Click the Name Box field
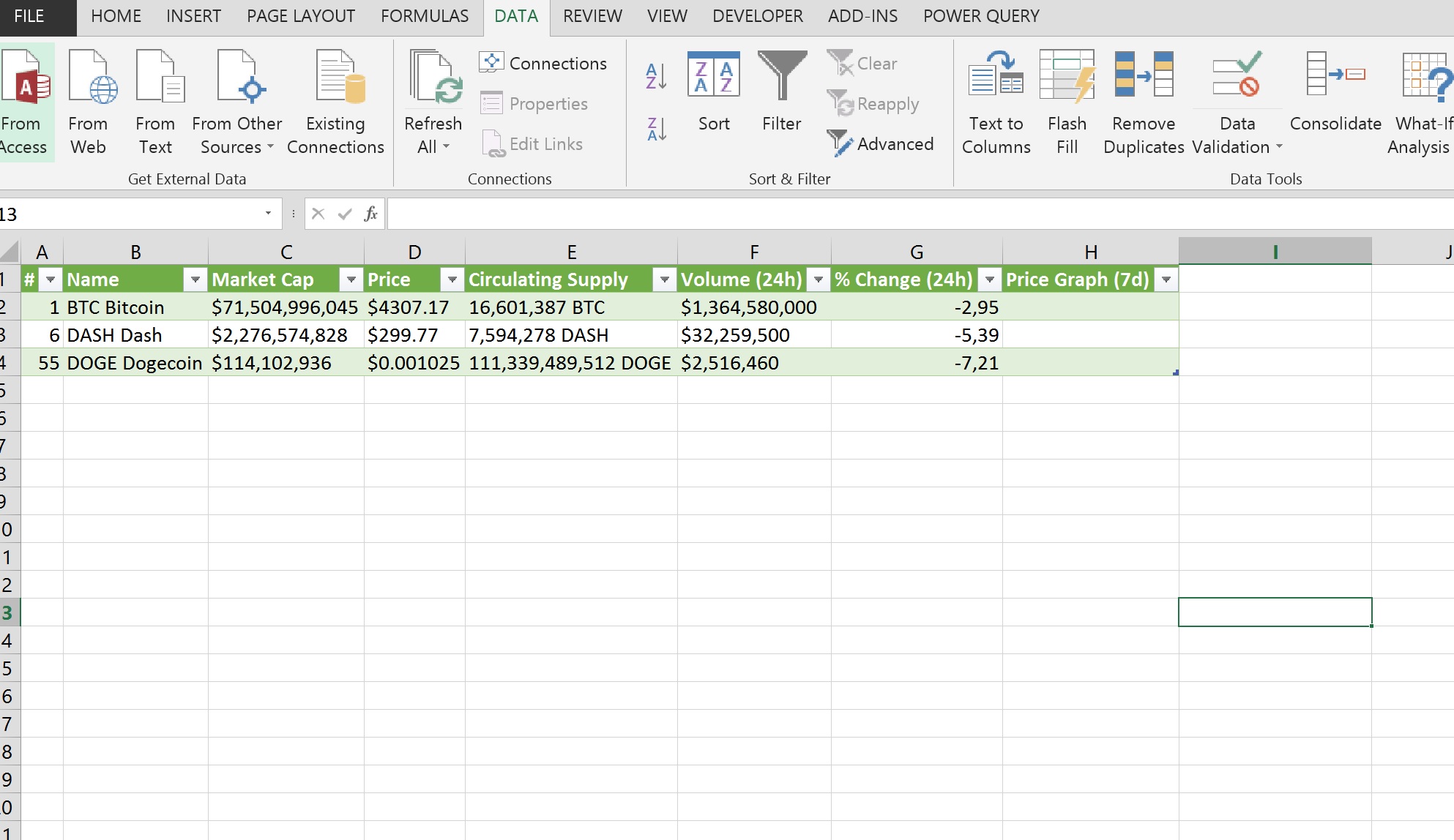 tap(132, 214)
